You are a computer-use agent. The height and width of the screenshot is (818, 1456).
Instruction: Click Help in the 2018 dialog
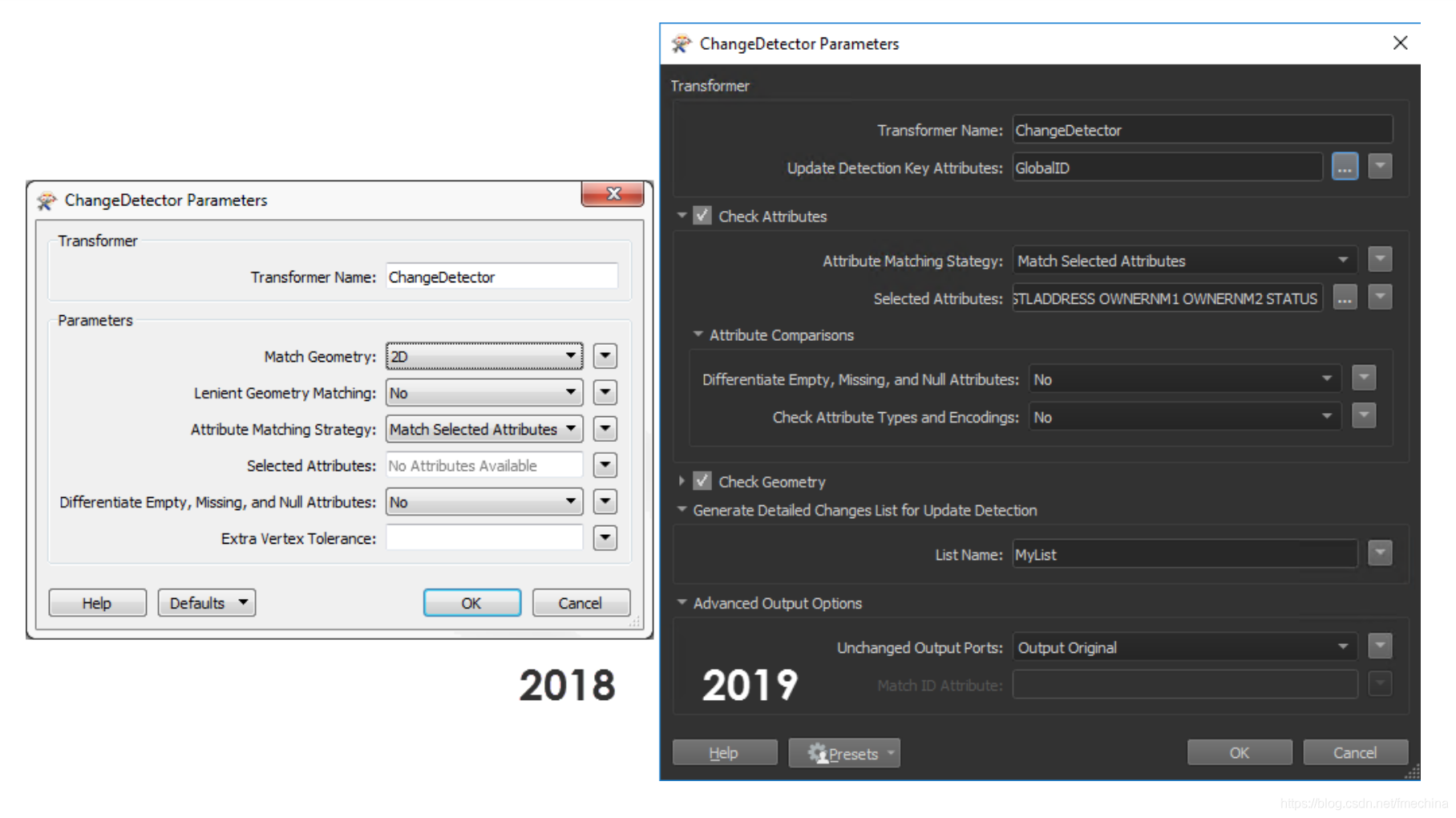98,603
